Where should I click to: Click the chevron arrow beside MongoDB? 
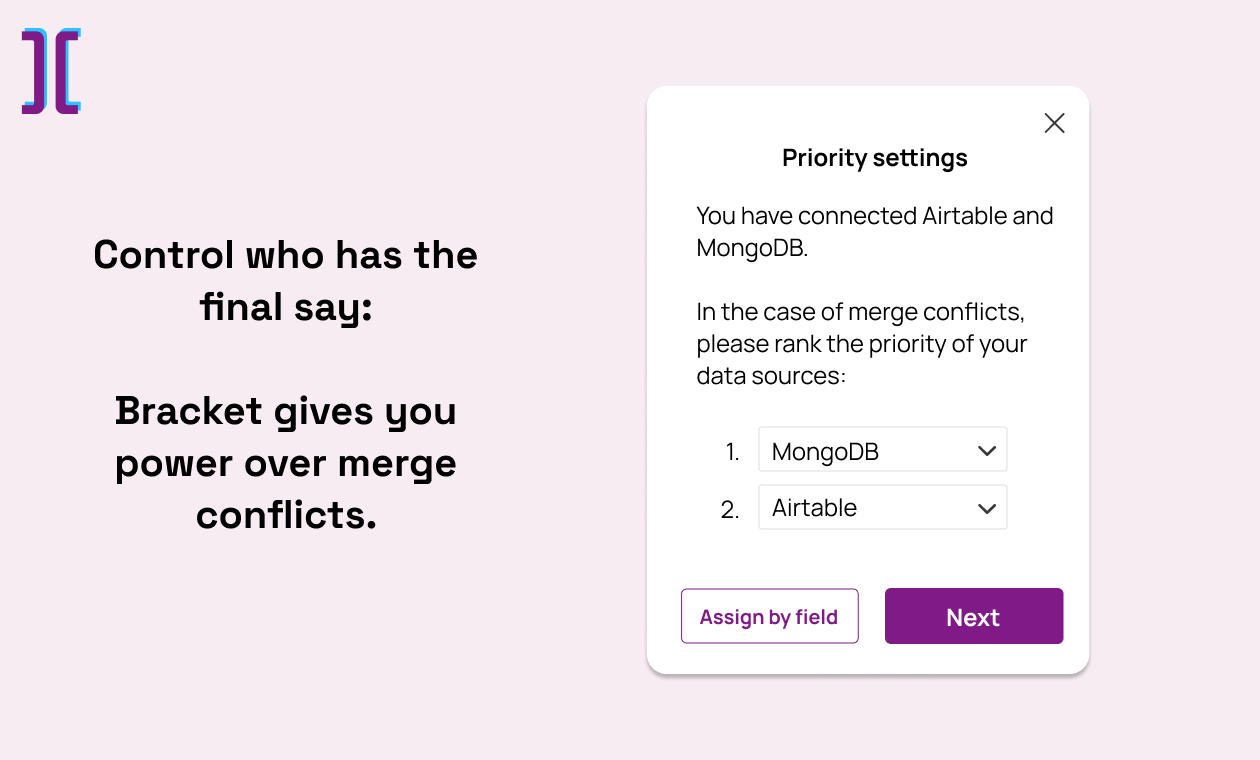coord(987,451)
